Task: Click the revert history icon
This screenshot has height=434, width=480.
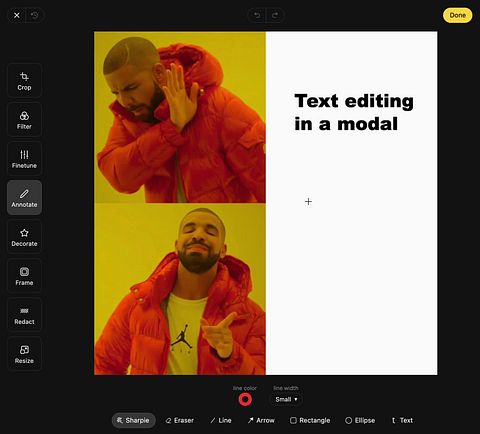Action: pyautogui.click(x=35, y=15)
